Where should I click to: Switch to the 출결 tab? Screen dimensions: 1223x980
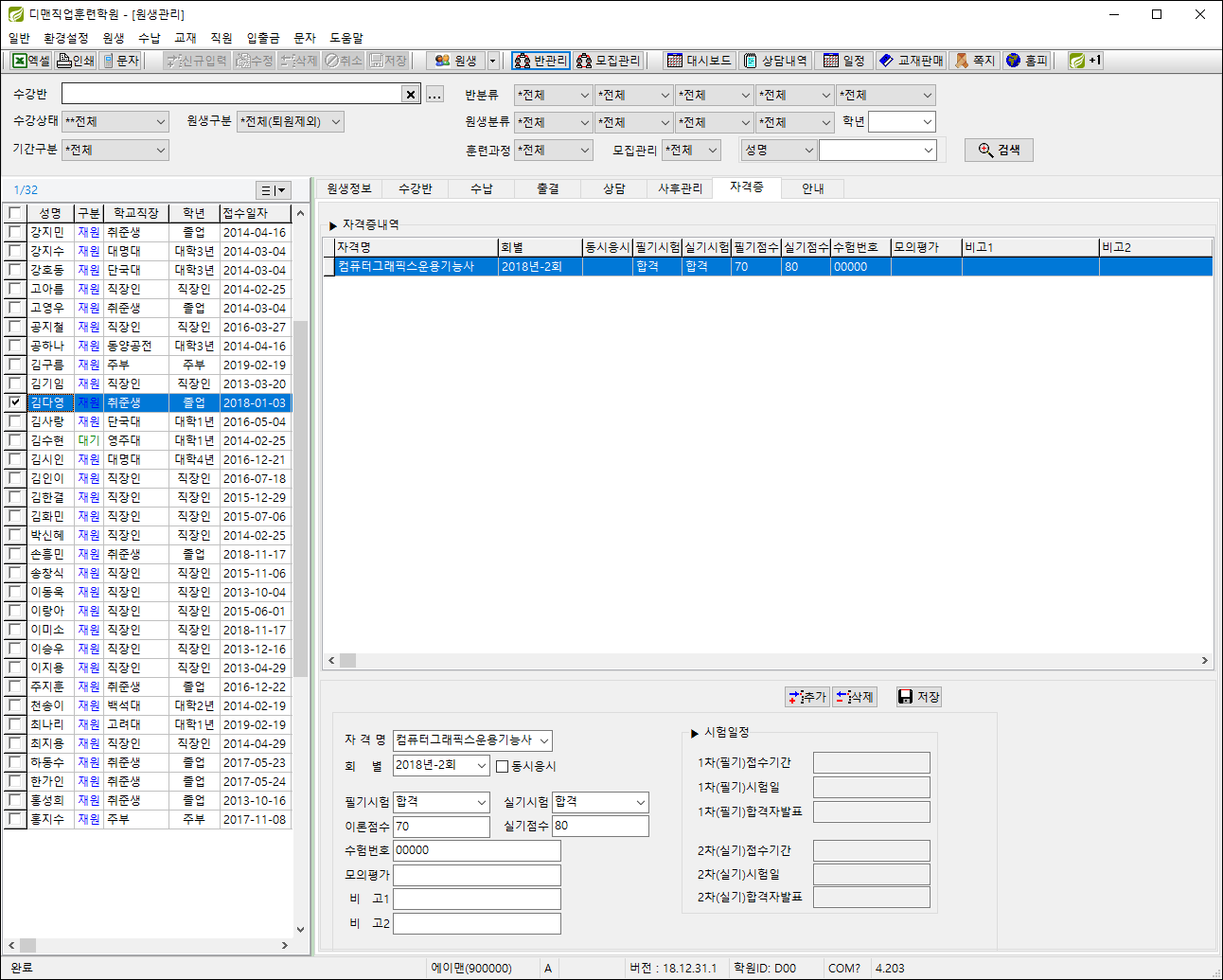coord(548,188)
